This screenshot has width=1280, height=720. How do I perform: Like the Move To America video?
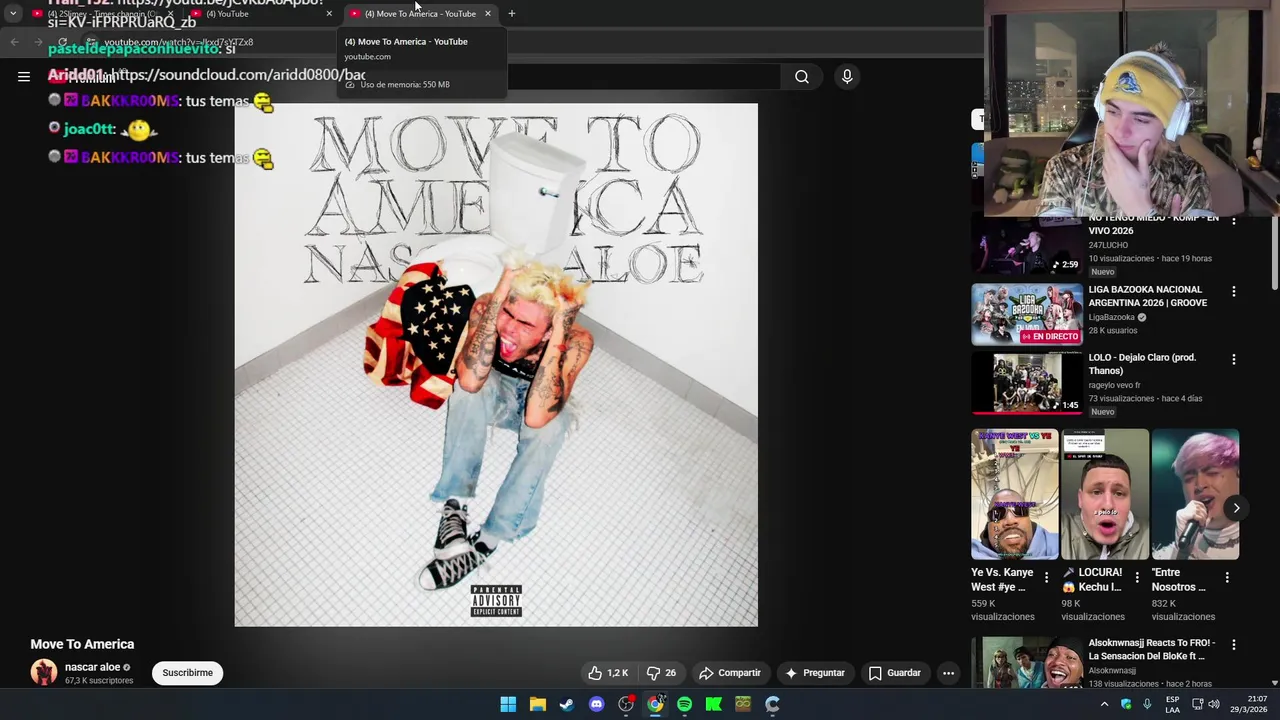pos(608,673)
